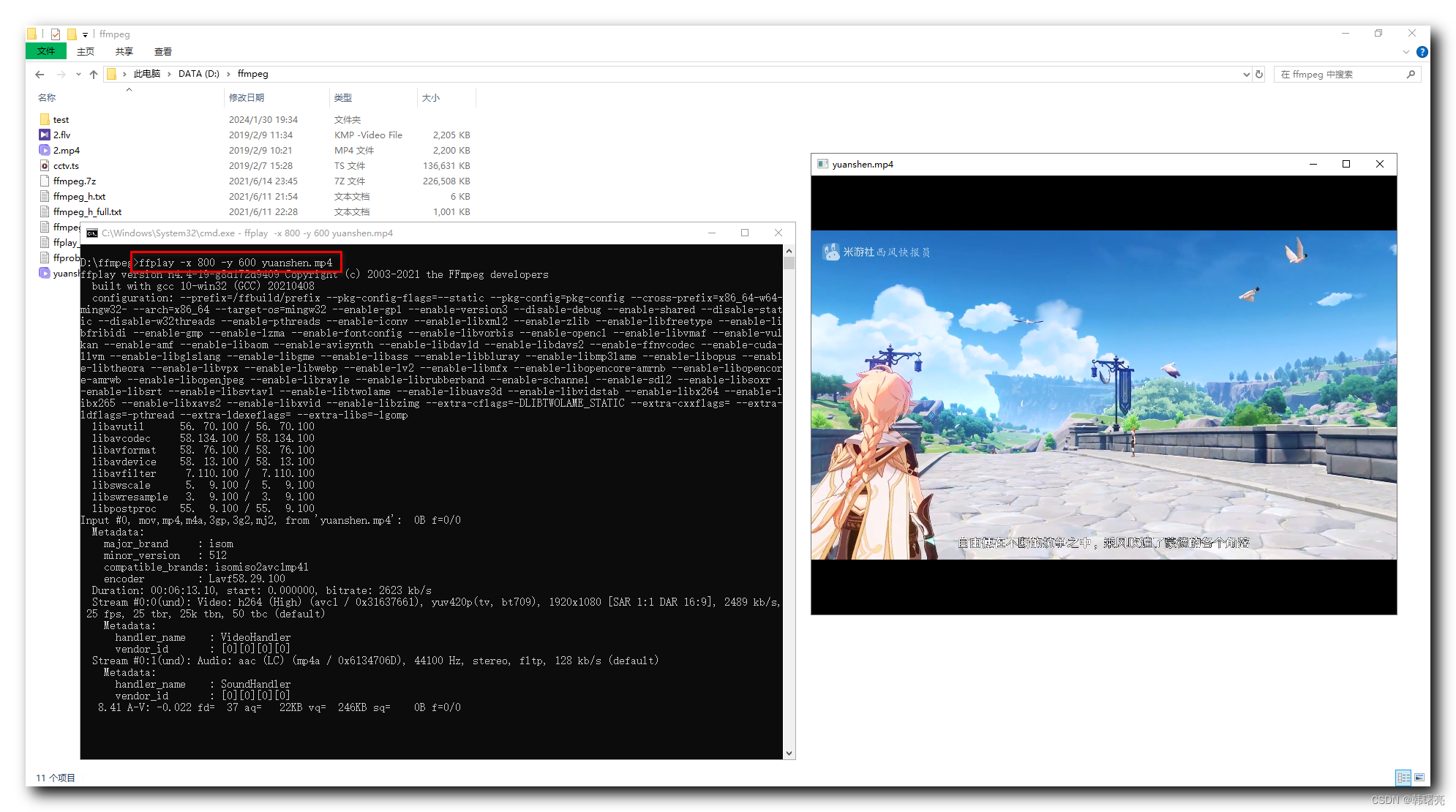Expand the quick access toolbar customize dropdown
The image size is (1456, 812).
(85, 34)
